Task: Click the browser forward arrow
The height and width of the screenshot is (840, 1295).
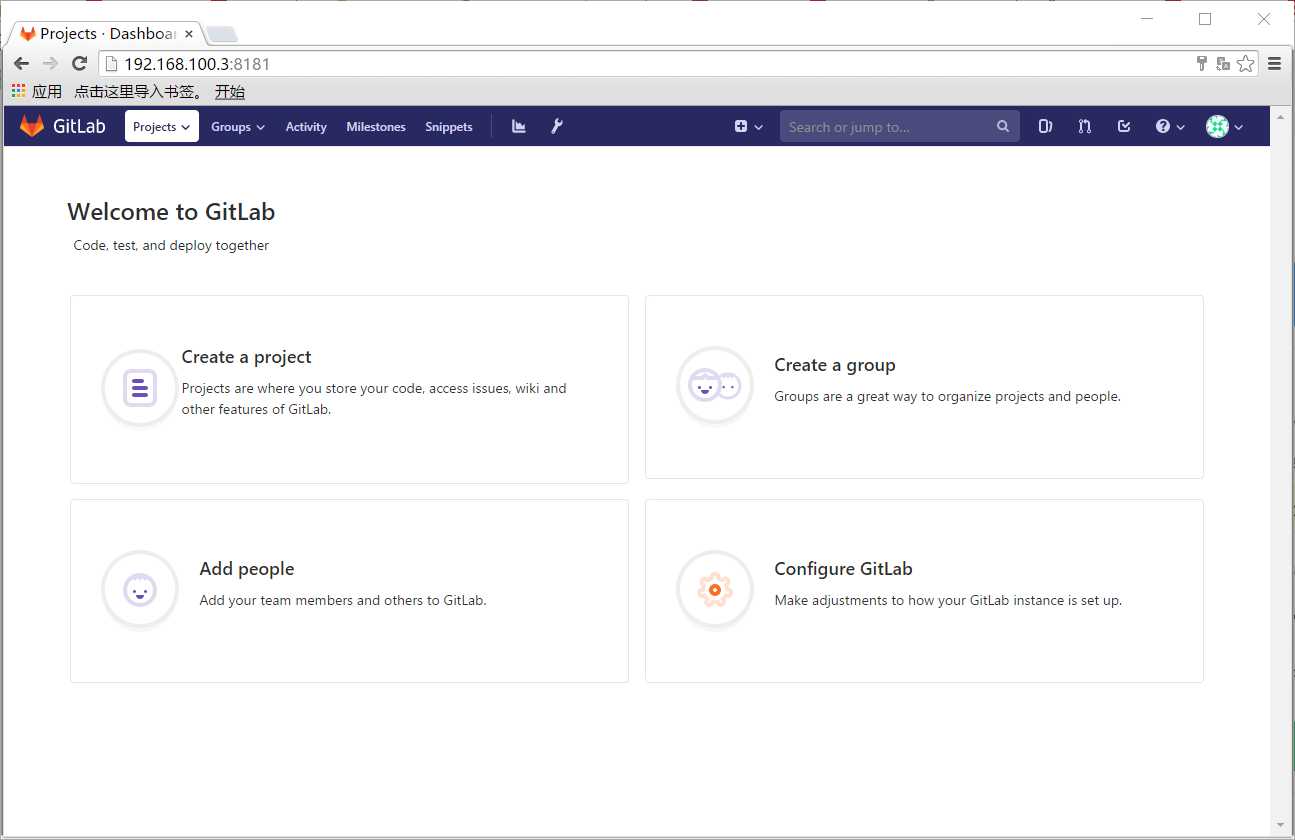Action: (x=50, y=64)
